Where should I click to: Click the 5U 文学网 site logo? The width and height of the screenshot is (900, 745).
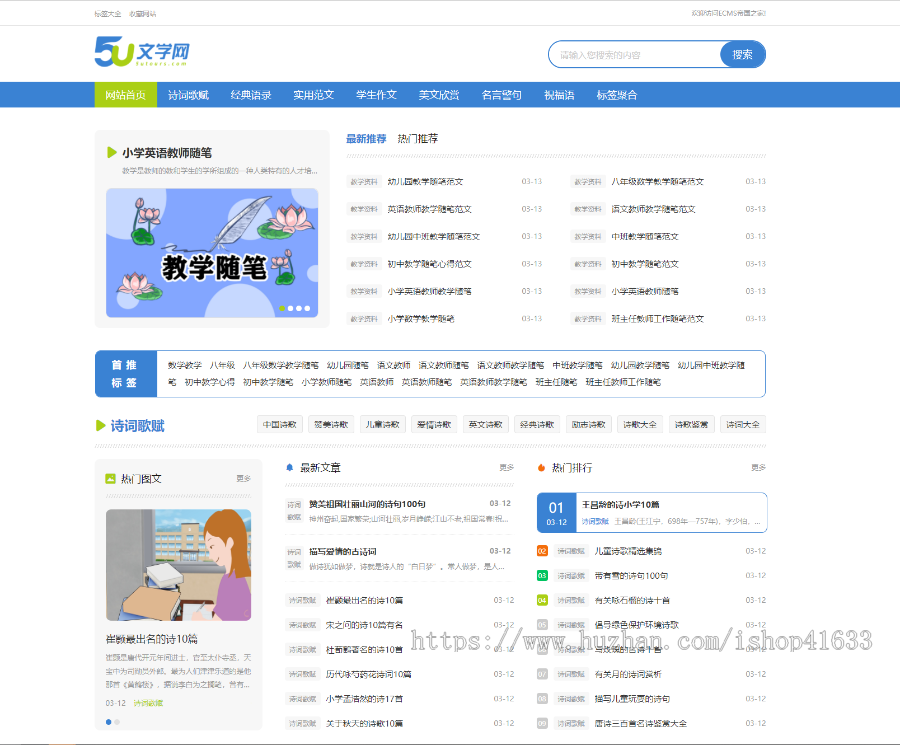(142, 52)
